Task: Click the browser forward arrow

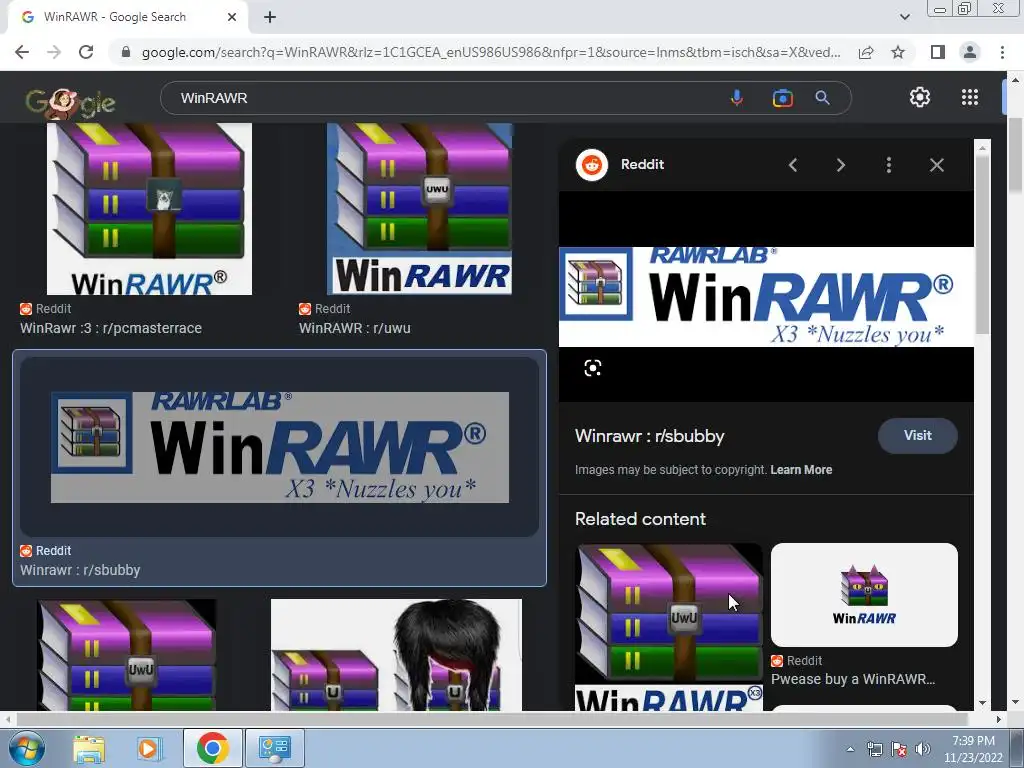Action: pyautogui.click(x=54, y=52)
